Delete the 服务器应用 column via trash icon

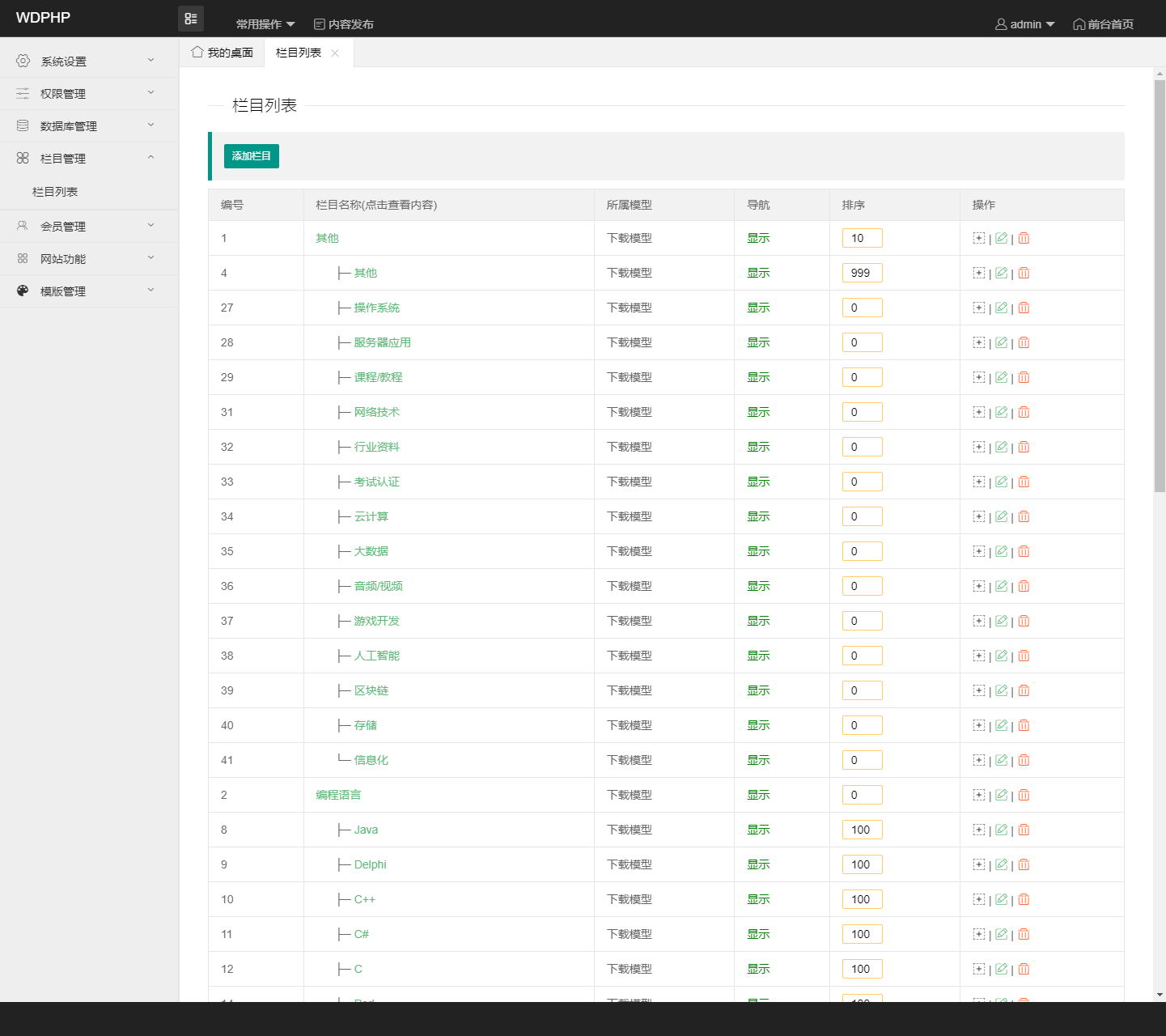click(1024, 342)
